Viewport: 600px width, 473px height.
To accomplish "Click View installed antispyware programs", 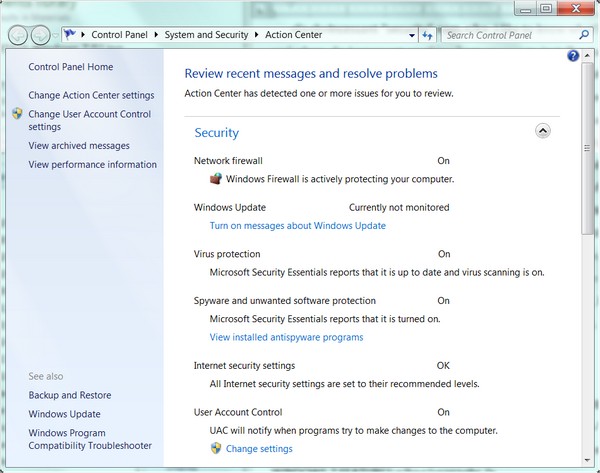I will [286, 338].
